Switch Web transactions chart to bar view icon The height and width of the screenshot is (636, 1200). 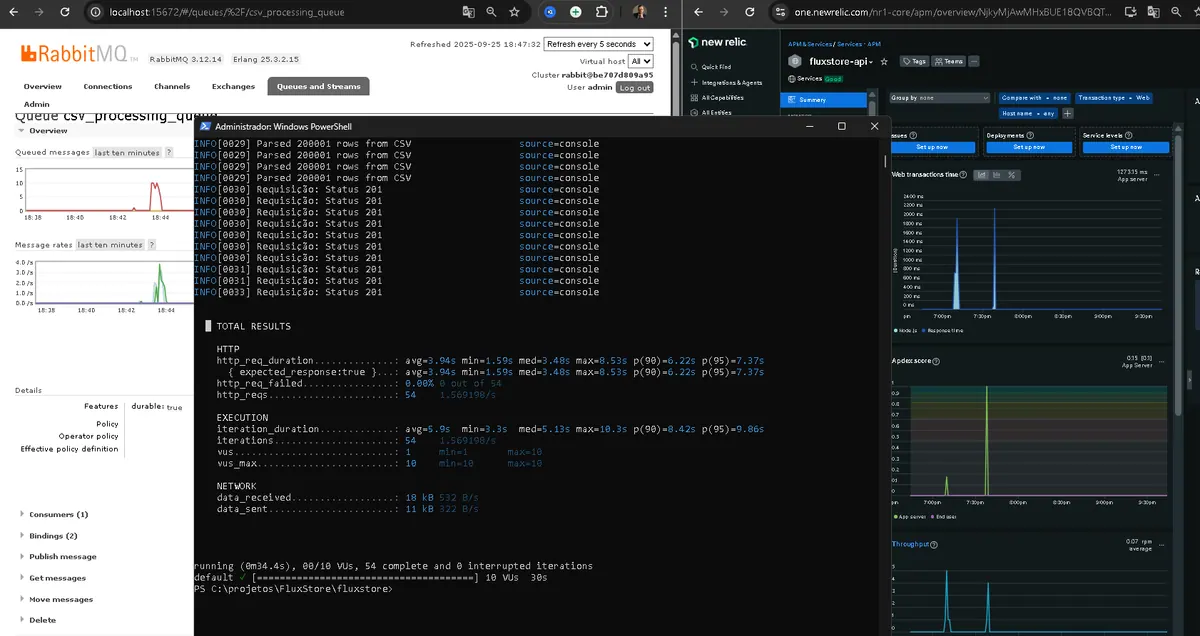[997, 174]
